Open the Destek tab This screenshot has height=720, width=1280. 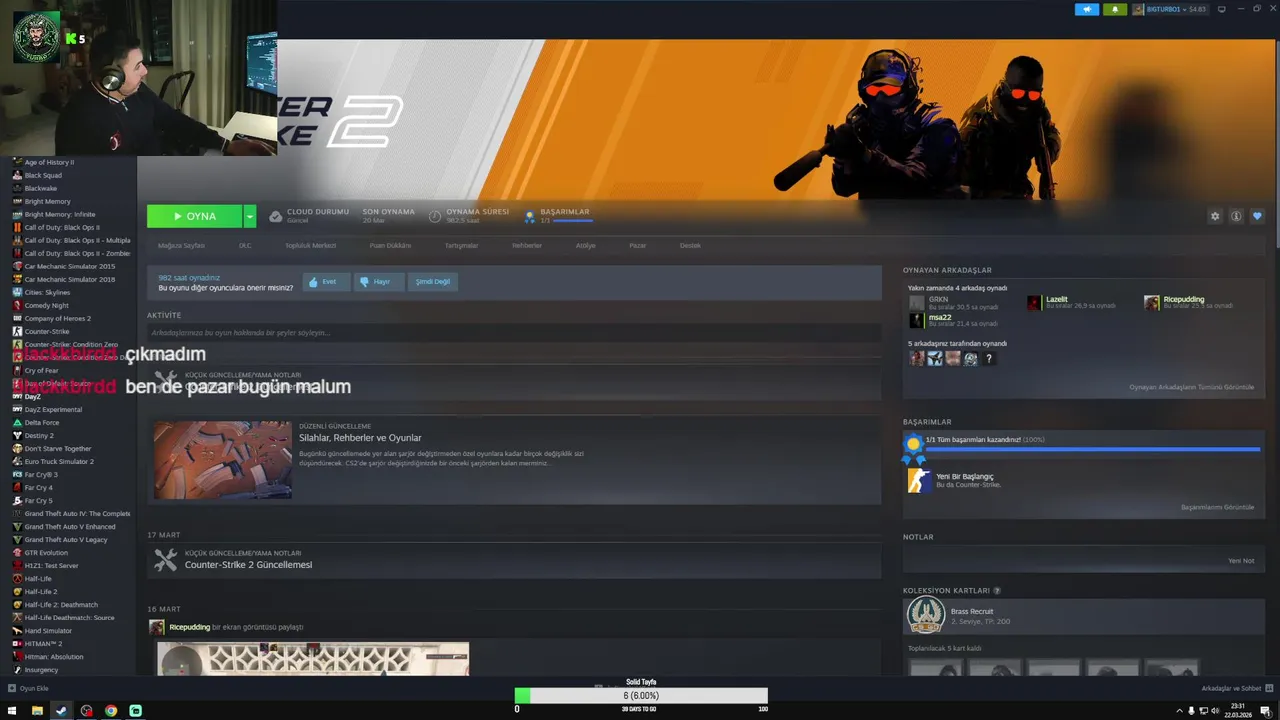point(690,245)
